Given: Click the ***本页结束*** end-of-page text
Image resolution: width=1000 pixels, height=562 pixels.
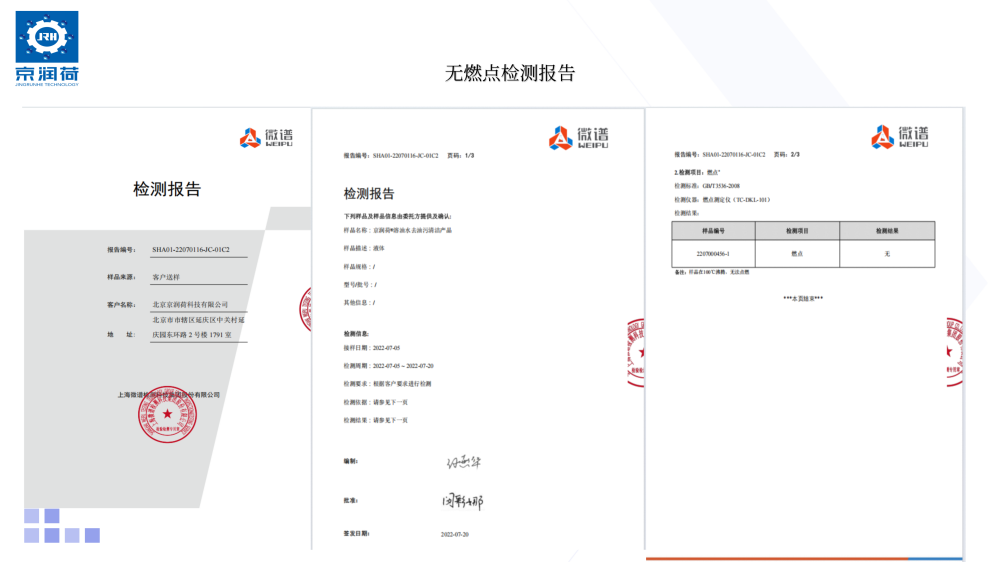Looking at the screenshot, I should [803, 298].
